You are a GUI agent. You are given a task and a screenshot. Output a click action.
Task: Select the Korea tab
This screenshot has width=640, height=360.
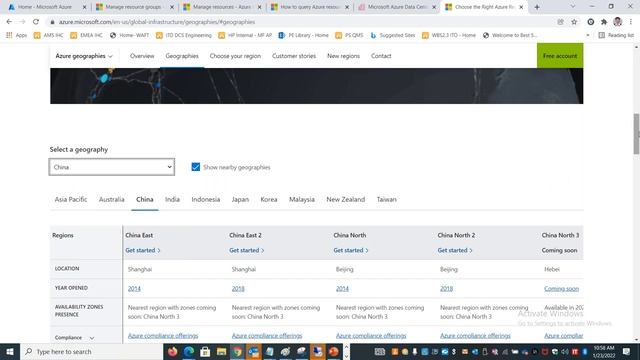click(x=269, y=199)
